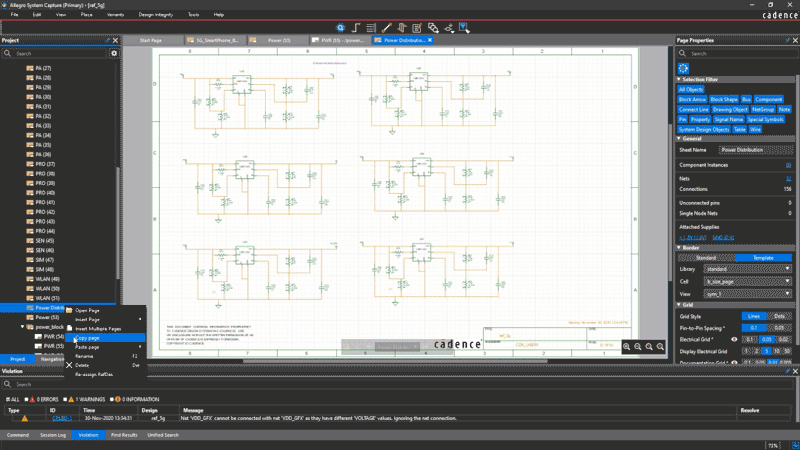Viewport: 800px width, 450px height.
Task: Collapse the Selection Filter section
Action: point(679,80)
